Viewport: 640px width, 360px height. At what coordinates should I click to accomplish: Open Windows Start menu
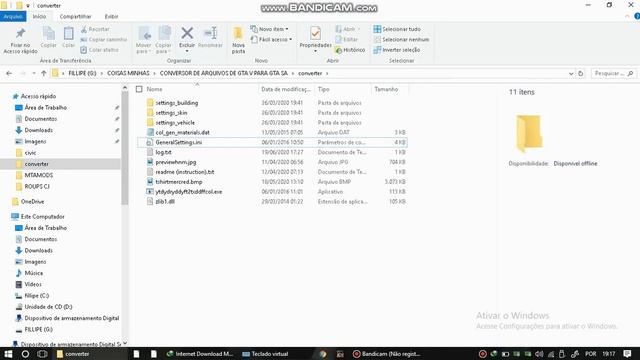8,354
